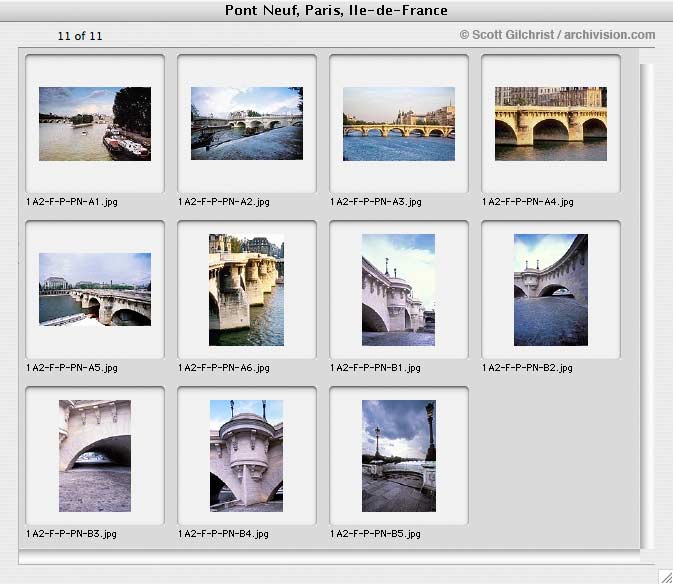Select the 1A2-F-P-PN-B4.jpg turret thumbnail

point(246,456)
